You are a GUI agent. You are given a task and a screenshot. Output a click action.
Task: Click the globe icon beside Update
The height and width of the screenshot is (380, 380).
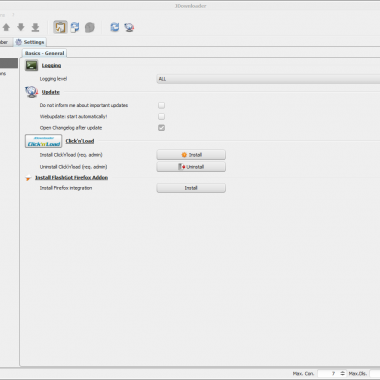pyautogui.click(x=31, y=92)
